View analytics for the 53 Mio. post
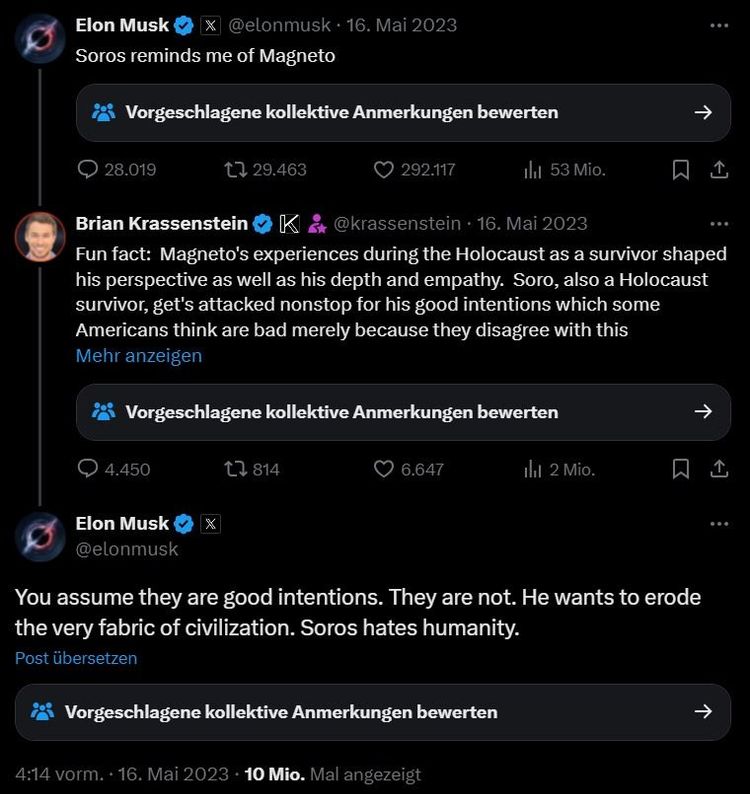 pyautogui.click(x=532, y=170)
